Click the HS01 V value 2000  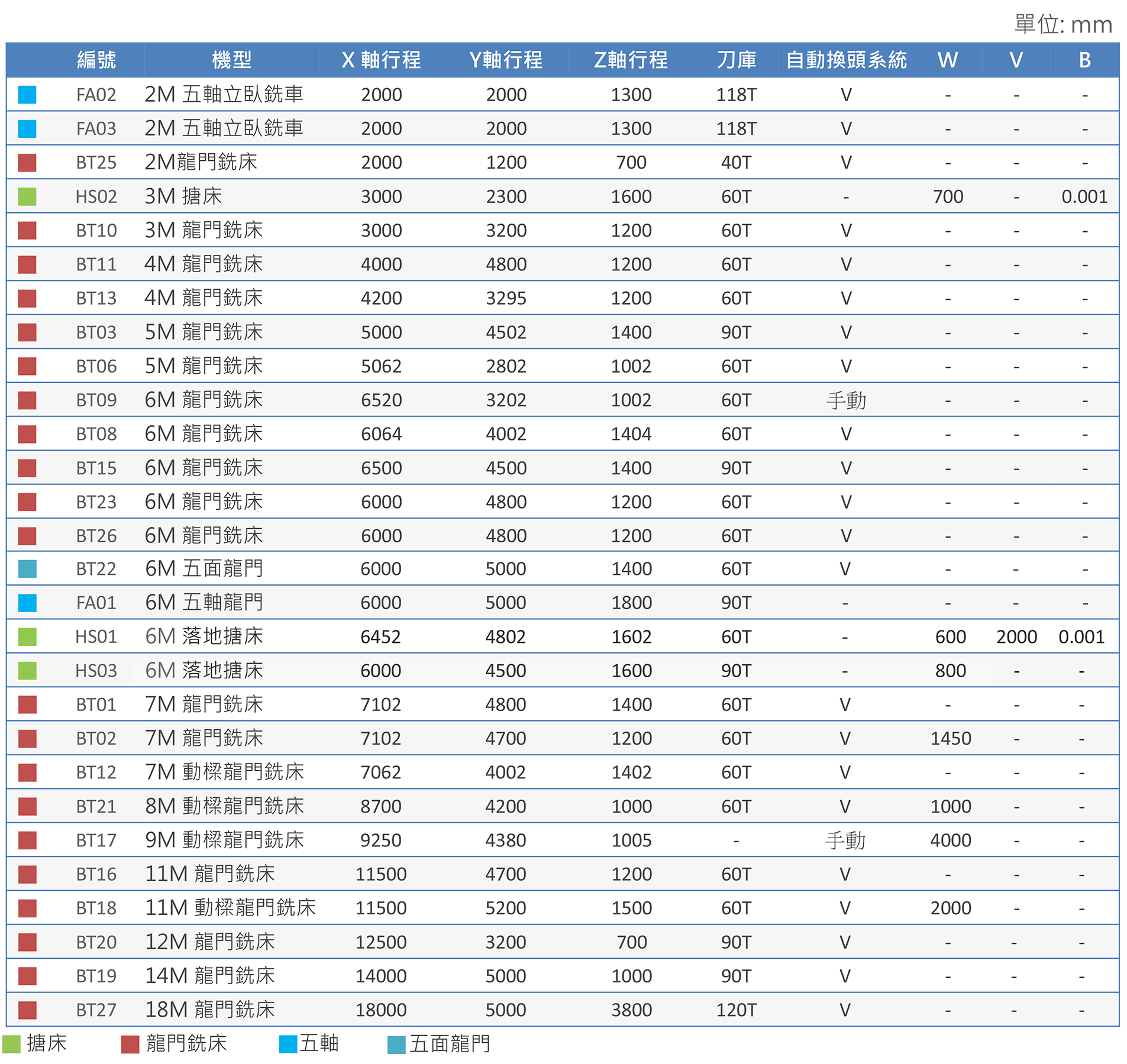1016,637
